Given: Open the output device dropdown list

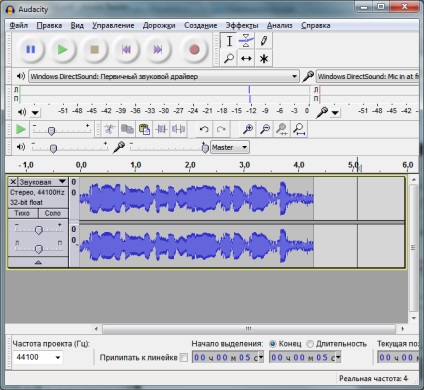Looking at the screenshot, I should coord(164,76).
